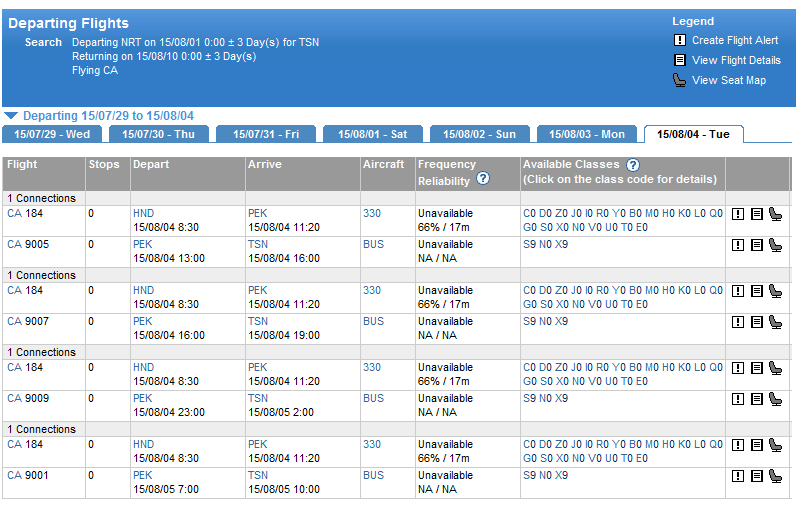The width and height of the screenshot is (798, 508).
Task: Create flight alert for CA 9007
Action: (737, 322)
